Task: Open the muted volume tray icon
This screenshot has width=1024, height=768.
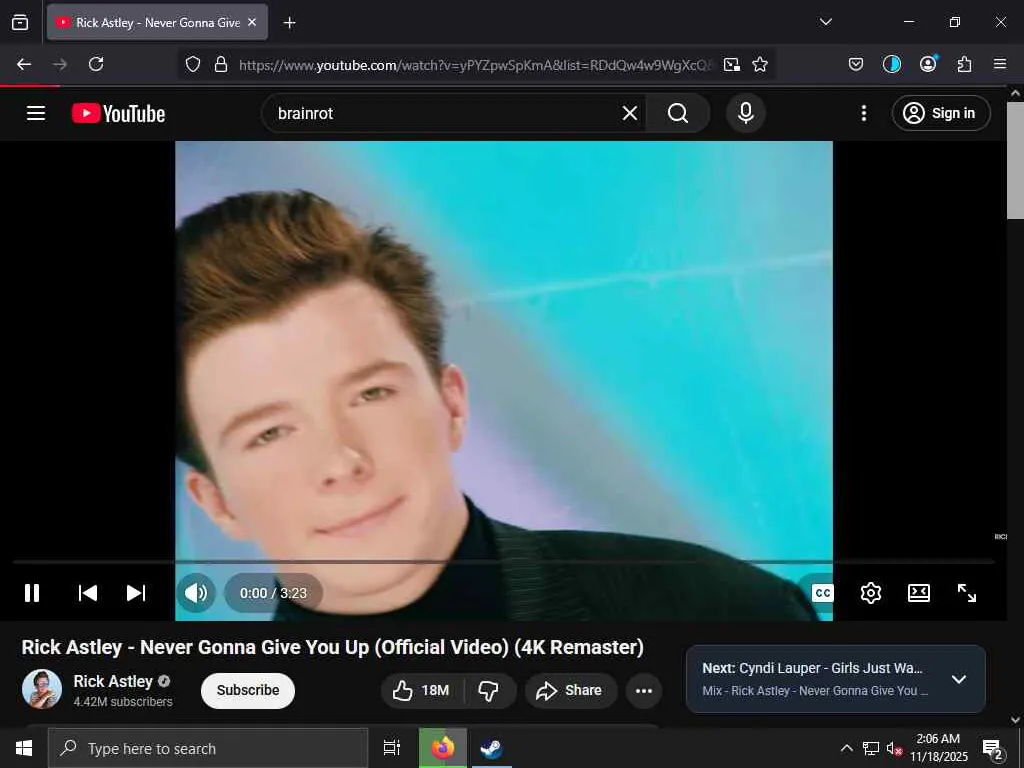Action: pos(894,748)
